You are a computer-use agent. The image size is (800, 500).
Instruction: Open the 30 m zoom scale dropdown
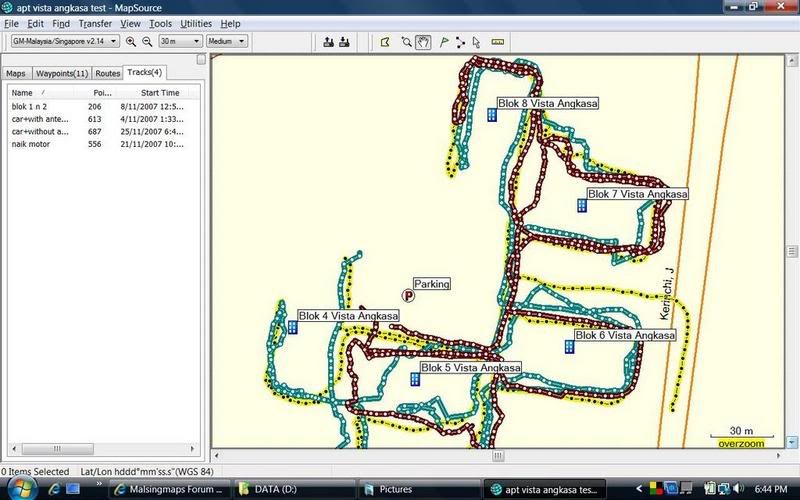click(x=180, y=41)
